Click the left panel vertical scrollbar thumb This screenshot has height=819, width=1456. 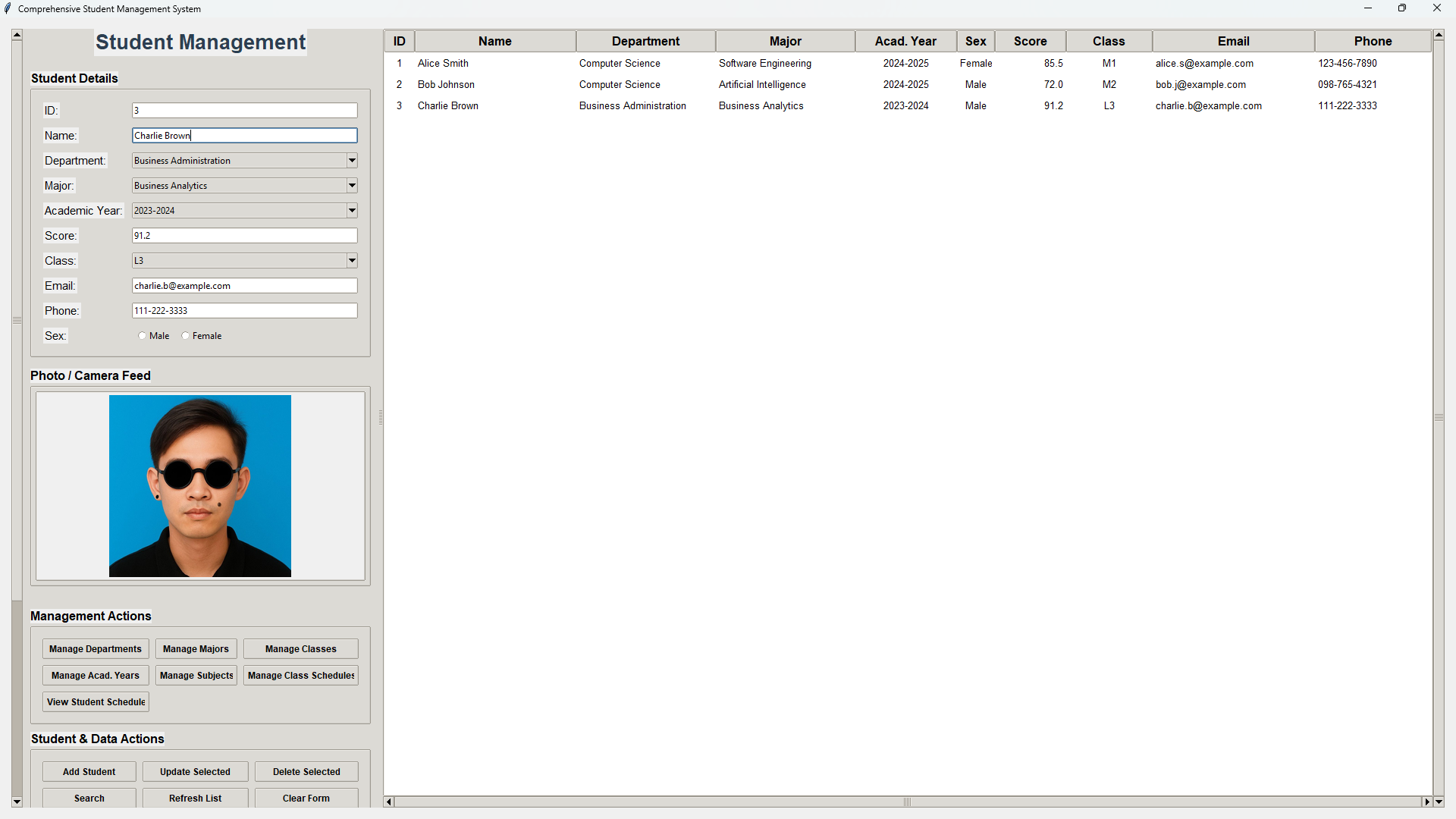point(17,320)
